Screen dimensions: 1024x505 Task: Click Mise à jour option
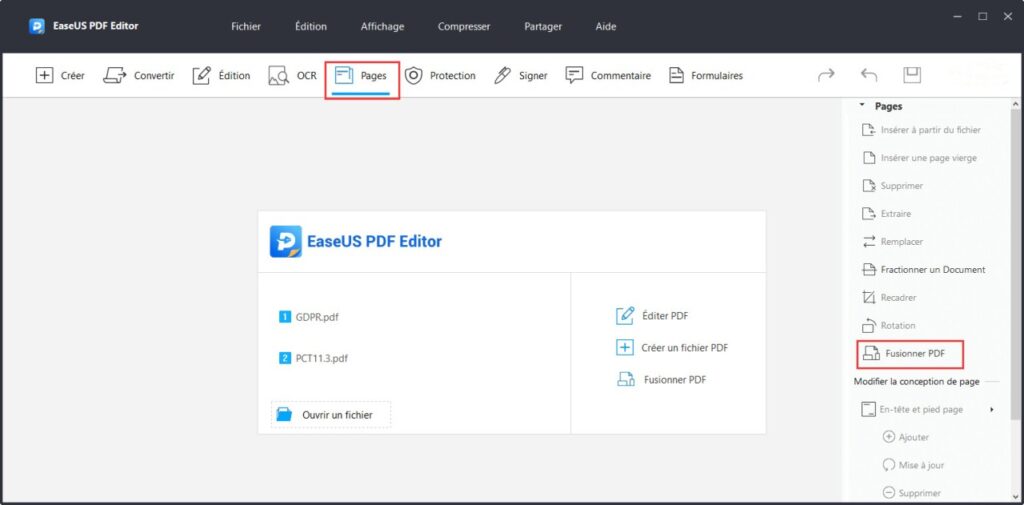(914, 465)
